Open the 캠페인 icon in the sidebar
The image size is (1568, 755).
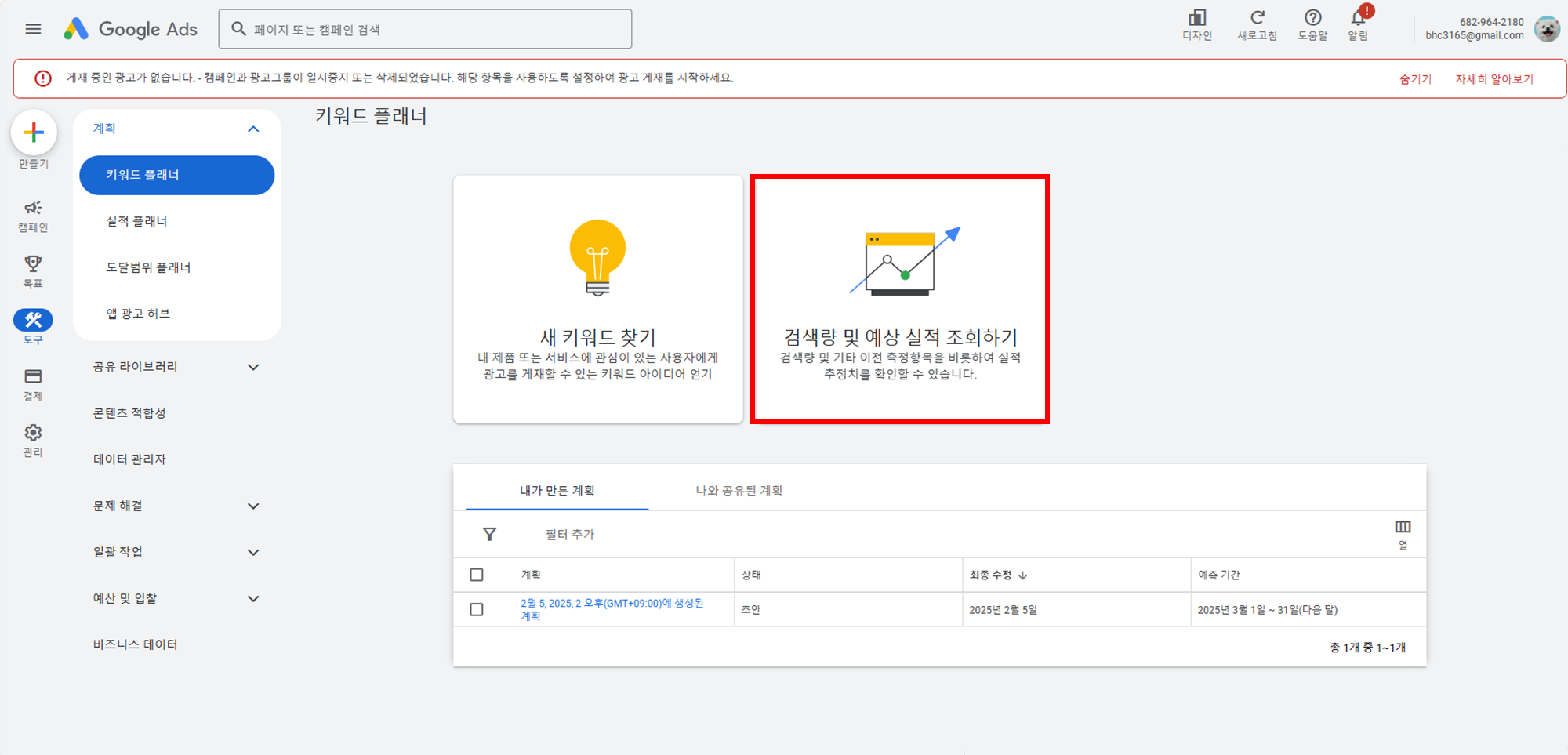click(x=32, y=208)
